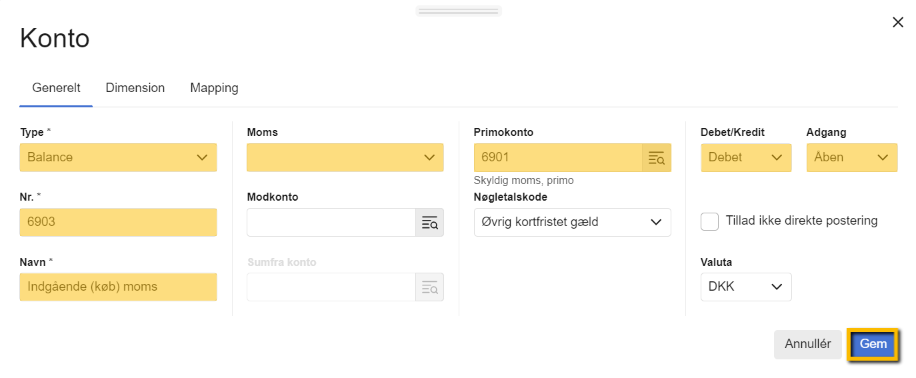Switch to the Dimension tab

[135, 88]
